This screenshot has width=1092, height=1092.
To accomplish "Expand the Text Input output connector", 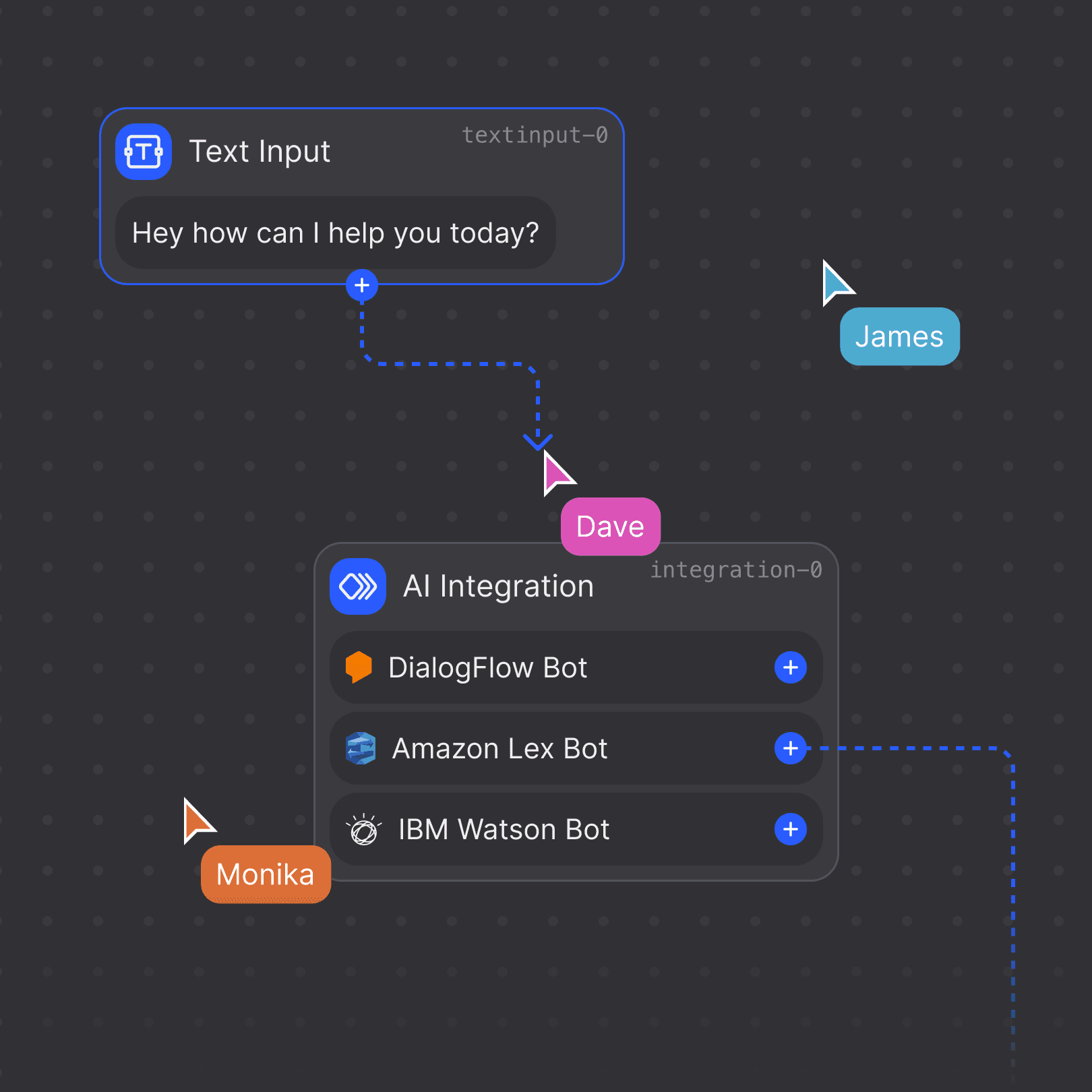I will [362, 284].
